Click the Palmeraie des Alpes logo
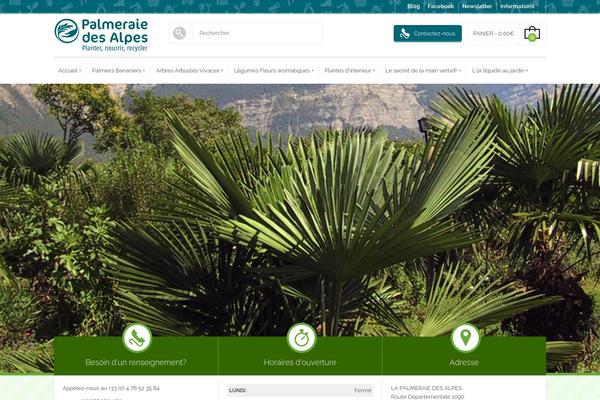Image resolution: width=600 pixels, height=400 pixels. pos(101,35)
